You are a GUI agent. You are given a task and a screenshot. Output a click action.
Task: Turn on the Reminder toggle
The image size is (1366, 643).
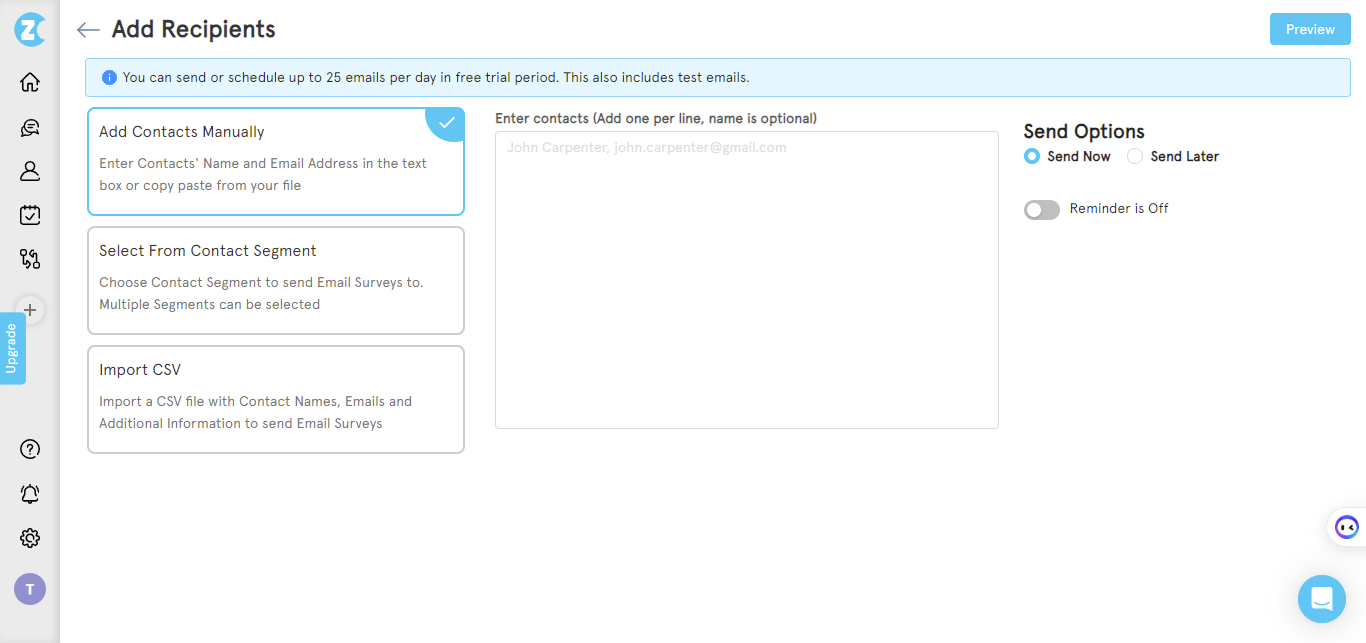[1041, 209]
